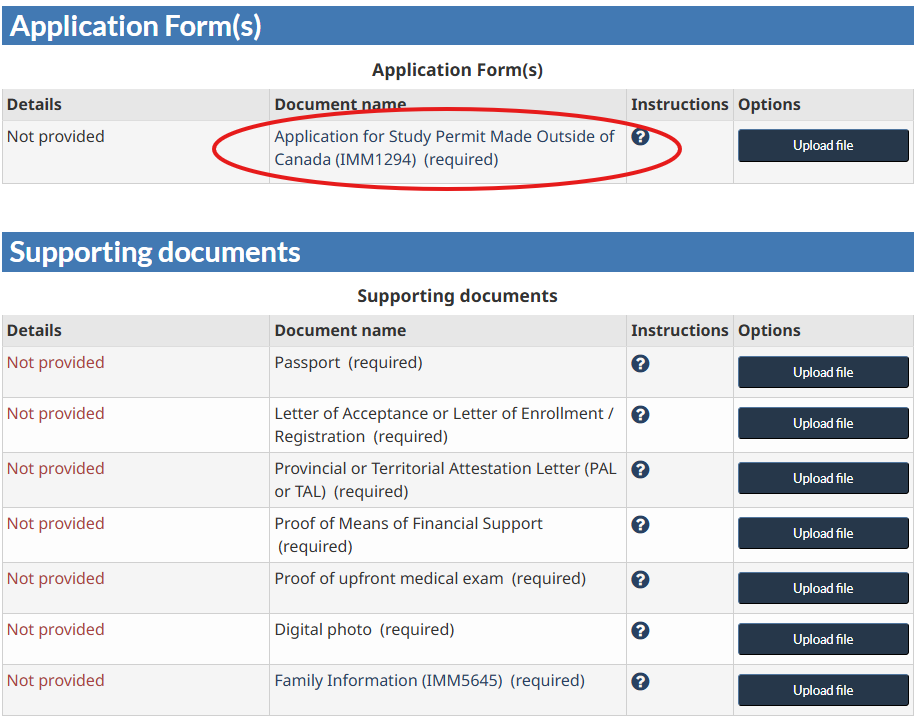The height and width of the screenshot is (720, 918).
Task: Open instructions help icon for IMM1294 form
Action: pos(640,137)
